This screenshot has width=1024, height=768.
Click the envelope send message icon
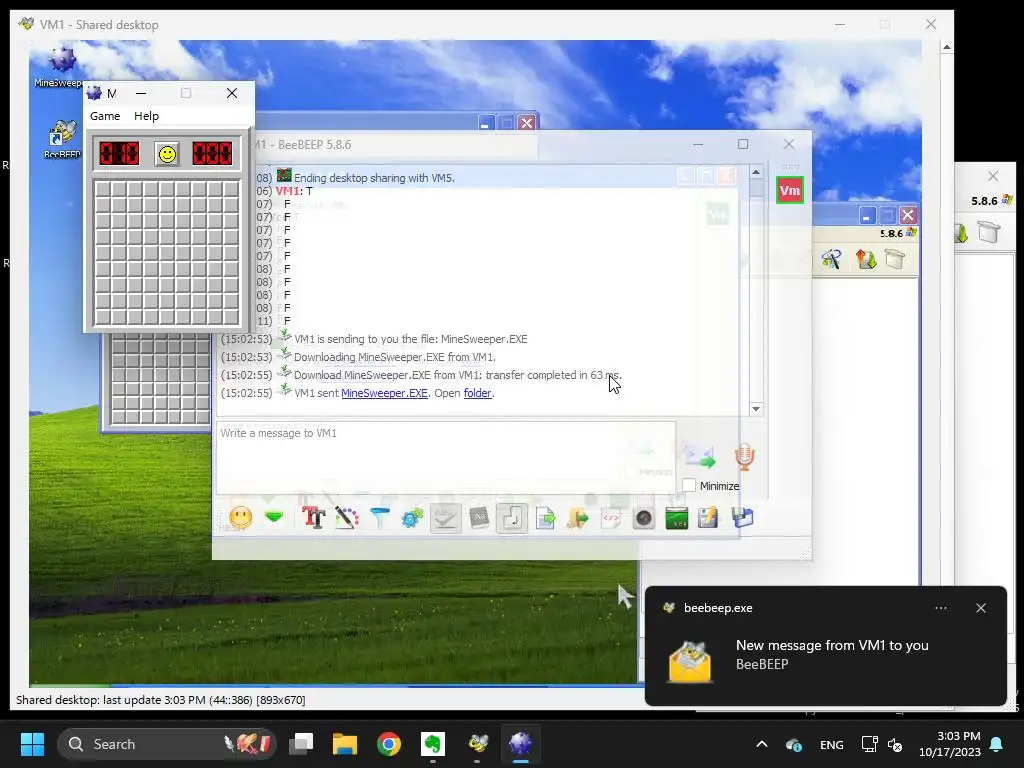click(x=699, y=456)
